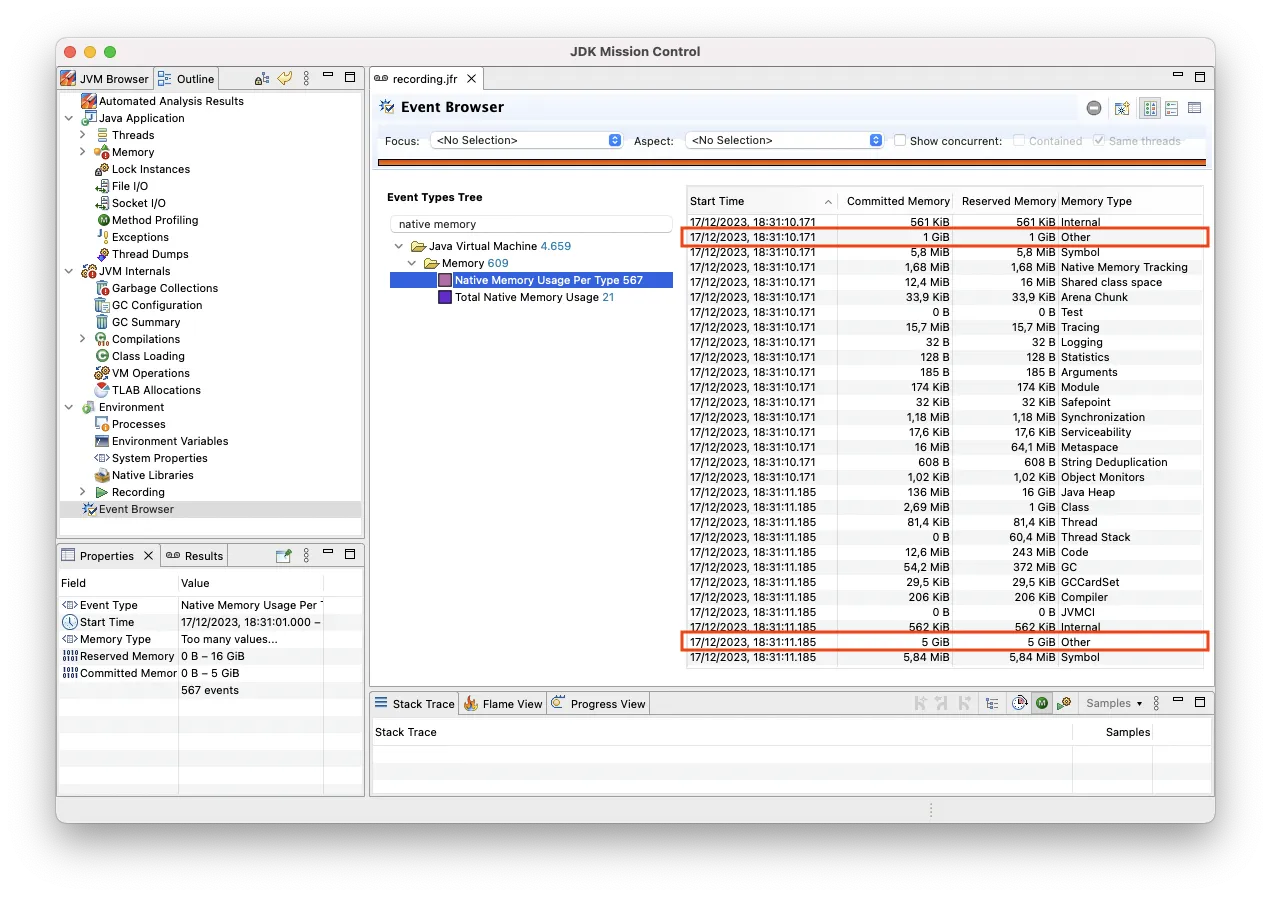Viewport: 1271px width, 897px height.
Task: Click the highlighted three-dot tree toggle in Event Browser toolbar
Action: click(x=1150, y=108)
